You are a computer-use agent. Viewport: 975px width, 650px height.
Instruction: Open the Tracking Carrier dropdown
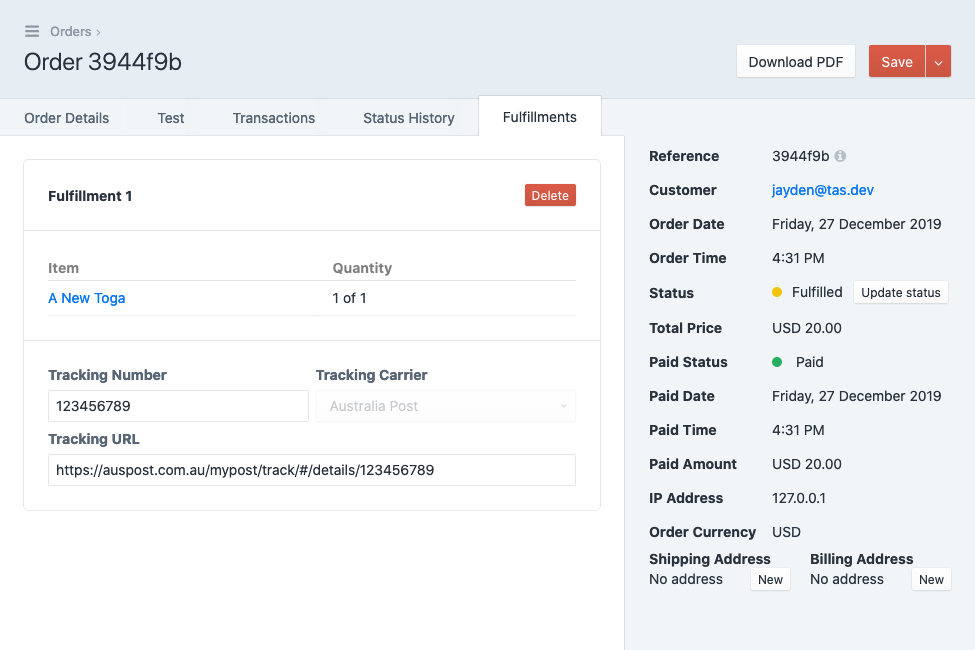point(446,406)
